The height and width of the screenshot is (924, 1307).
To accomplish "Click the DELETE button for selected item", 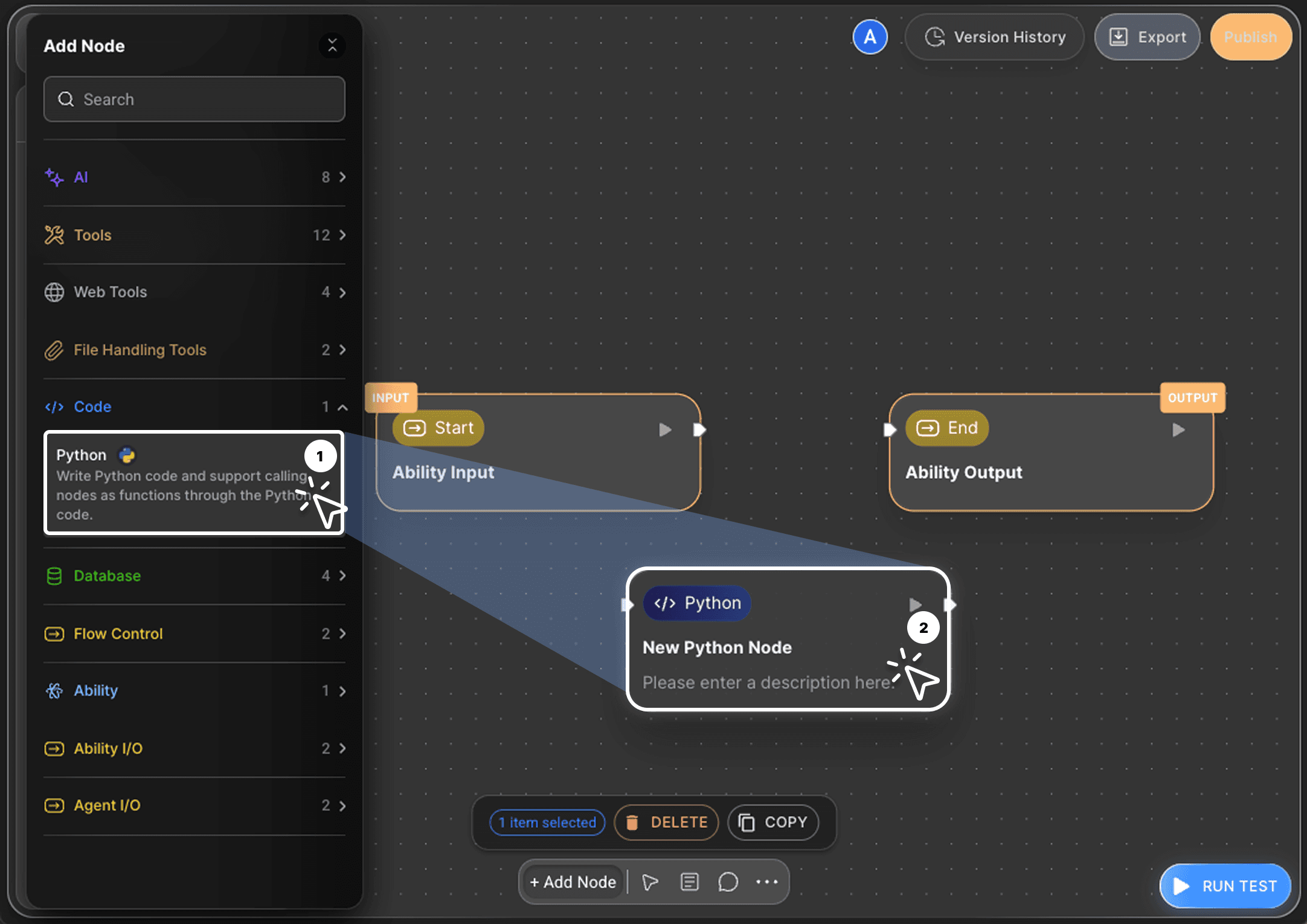I will pyautogui.click(x=666, y=822).
